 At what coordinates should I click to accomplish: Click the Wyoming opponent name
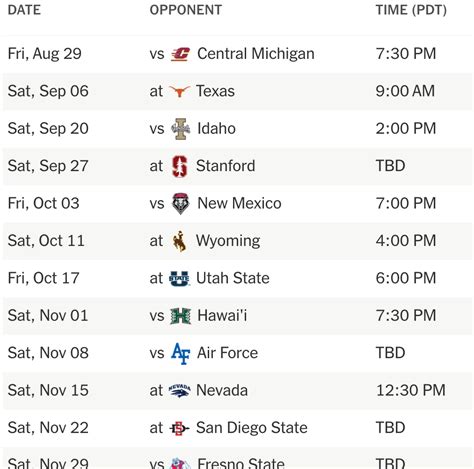tap(228, 241)
